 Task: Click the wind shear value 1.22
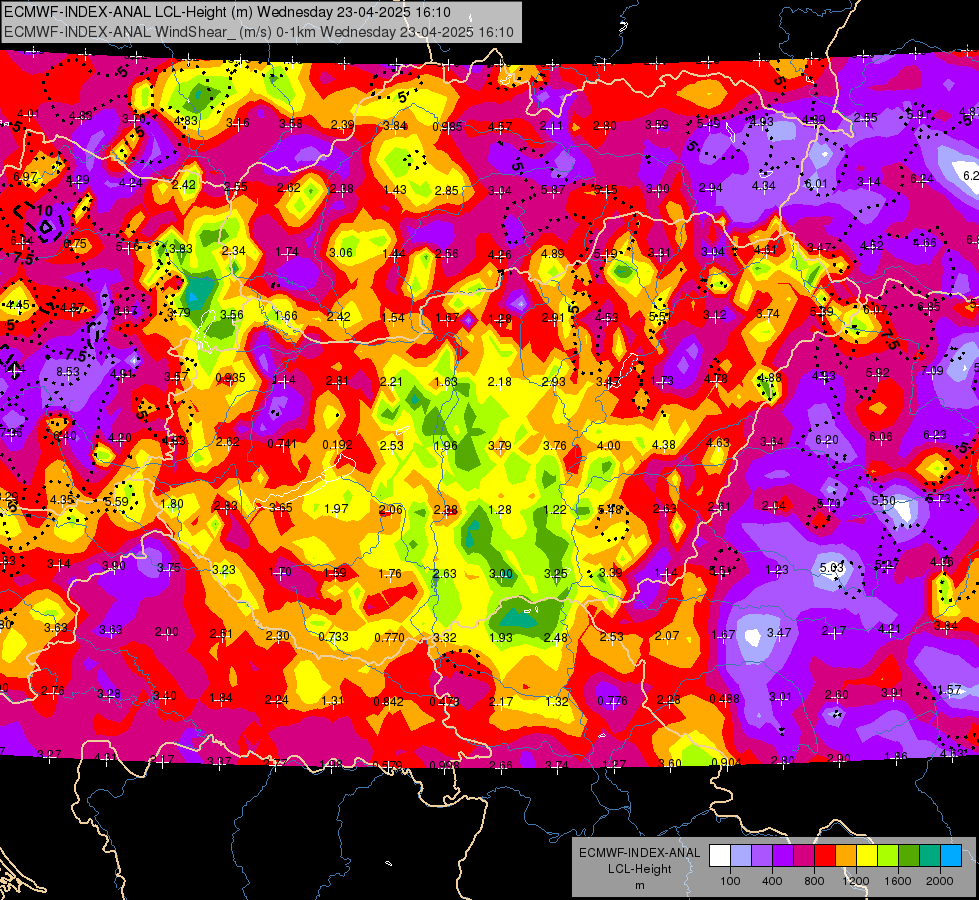tap(554, 510)
